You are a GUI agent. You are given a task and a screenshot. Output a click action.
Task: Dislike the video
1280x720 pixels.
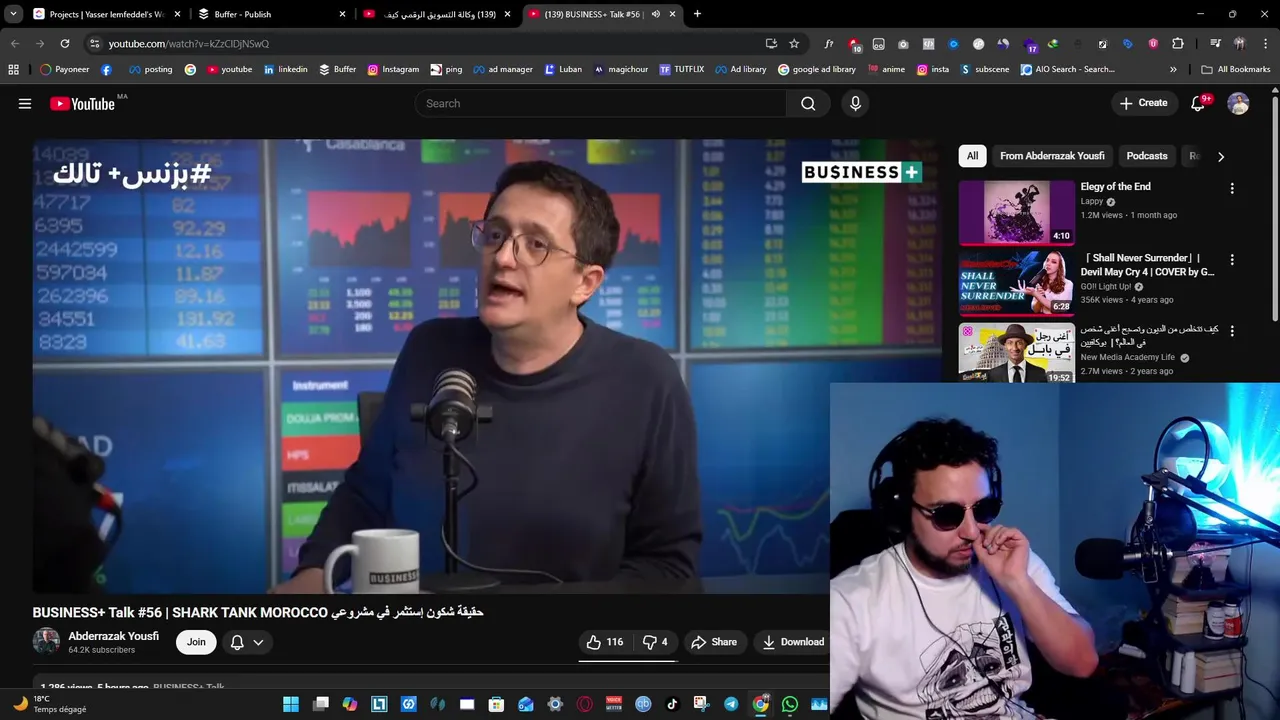(655, 642)
